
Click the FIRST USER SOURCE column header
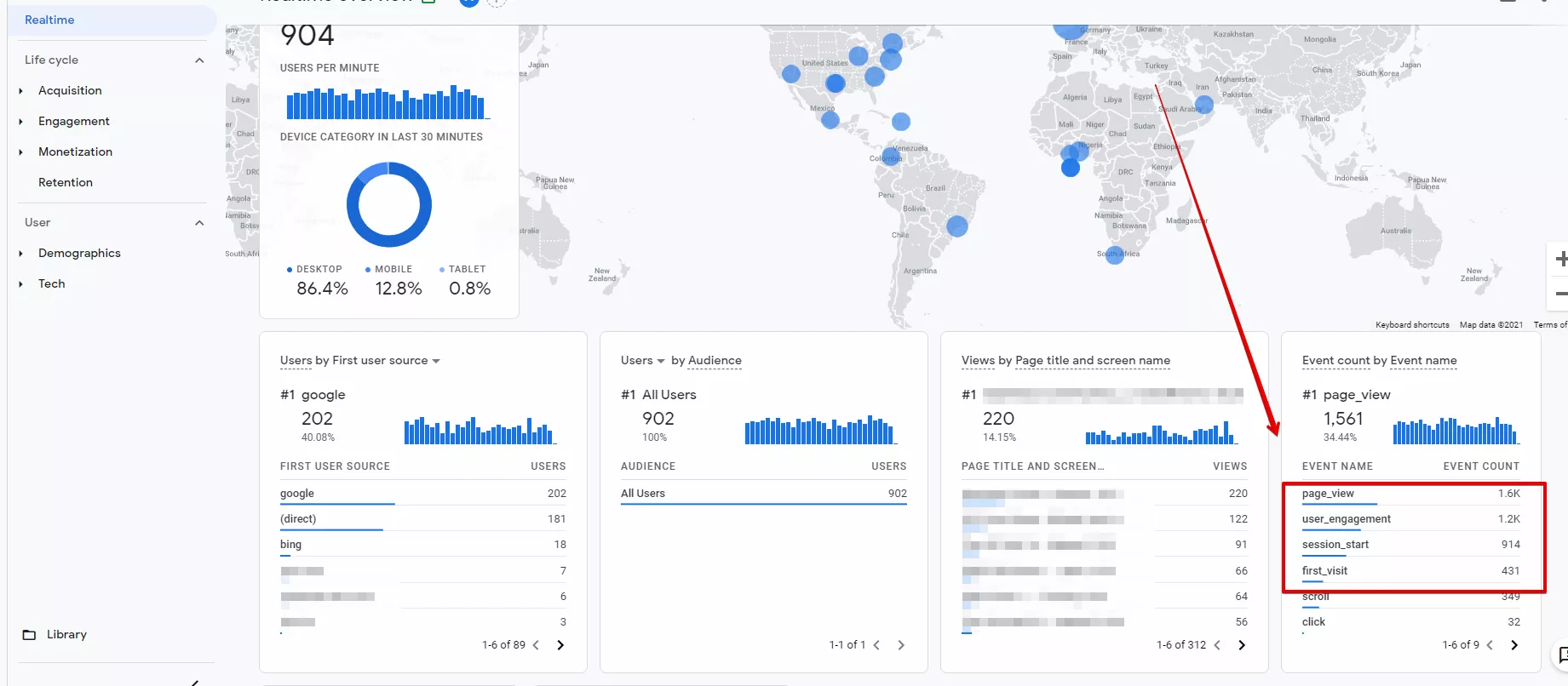point(335,466)
